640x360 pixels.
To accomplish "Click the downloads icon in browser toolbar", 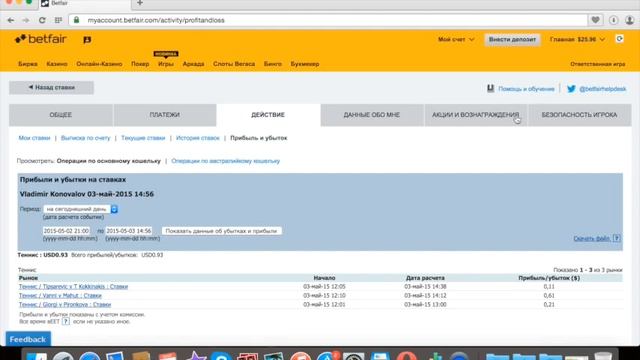I will coord(613,20).
